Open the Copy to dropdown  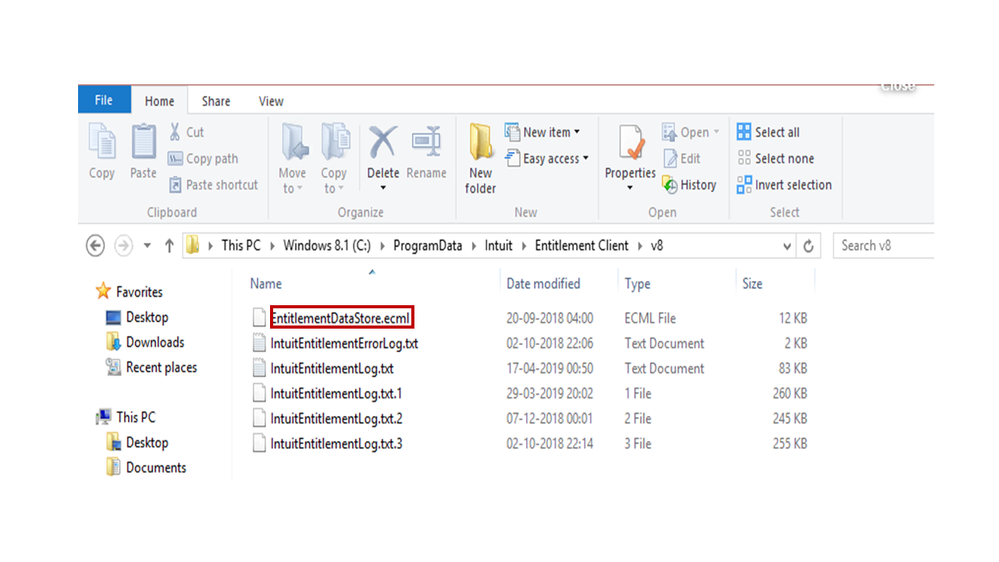[334, 159]
